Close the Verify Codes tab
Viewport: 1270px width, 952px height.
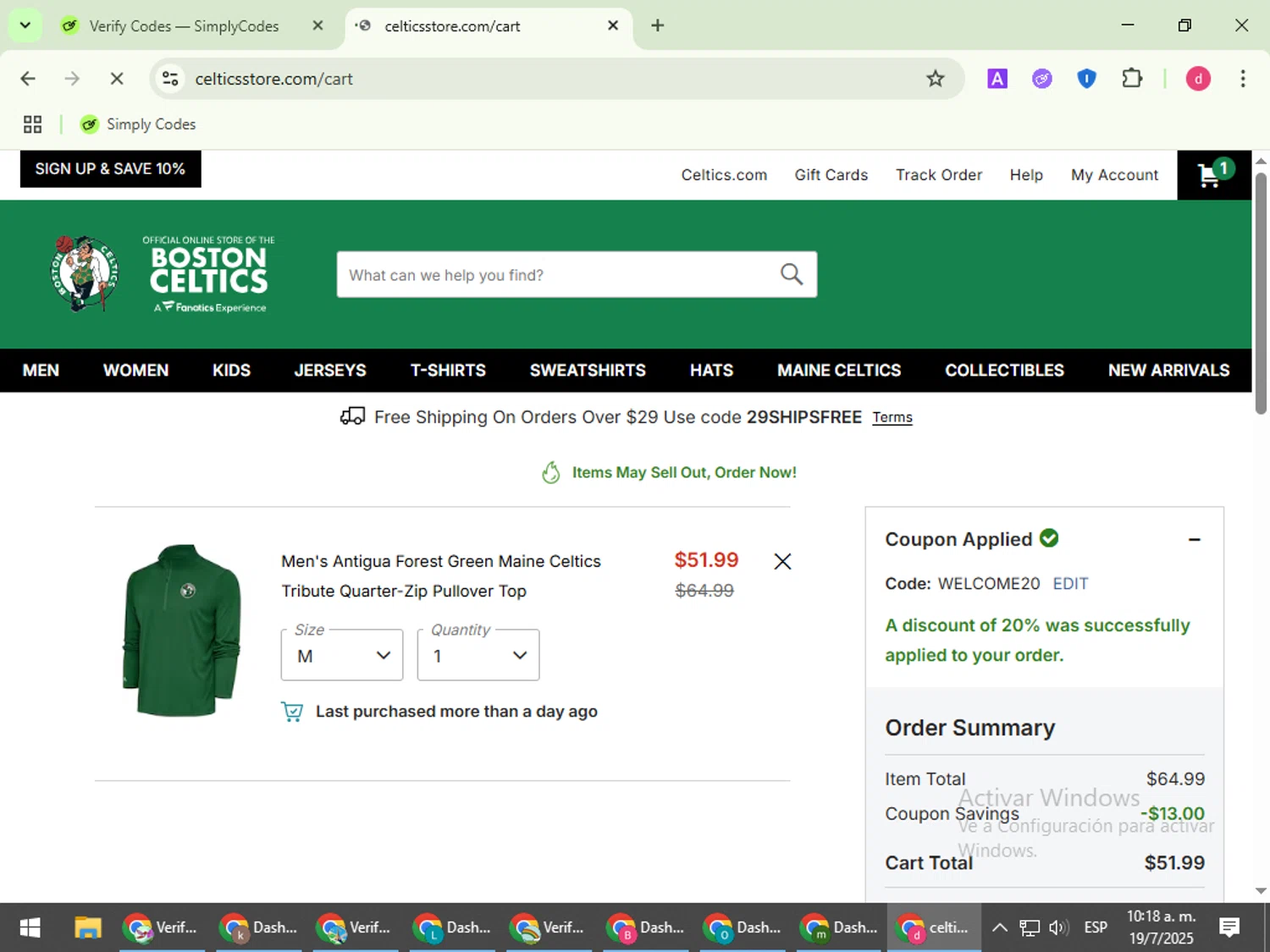pyautogui.click(x=317, y=25)
